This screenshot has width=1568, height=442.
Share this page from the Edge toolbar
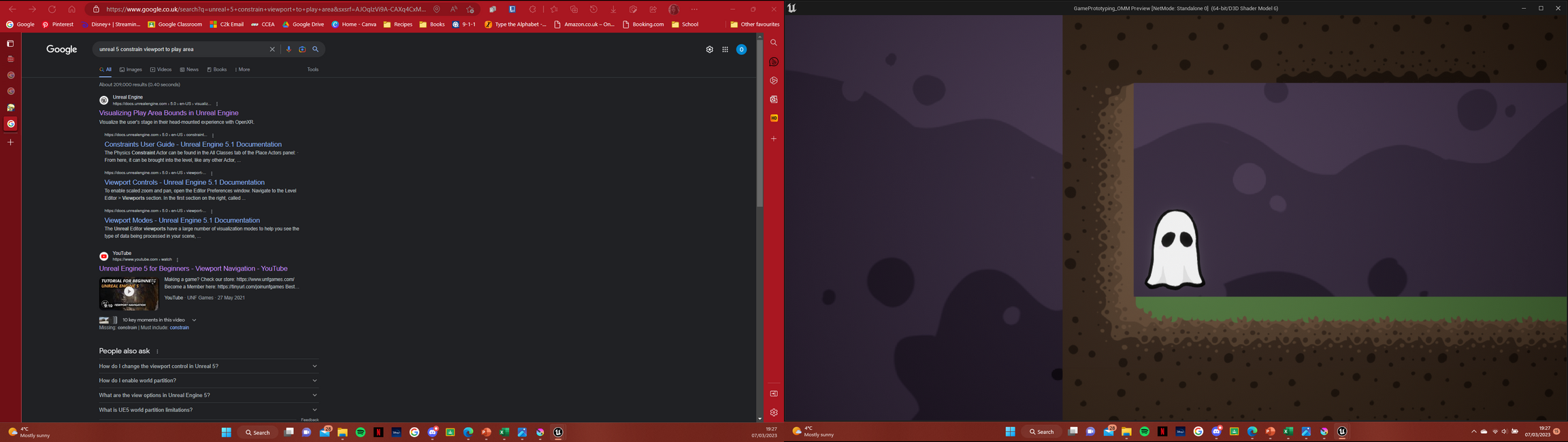pos(653,10)
